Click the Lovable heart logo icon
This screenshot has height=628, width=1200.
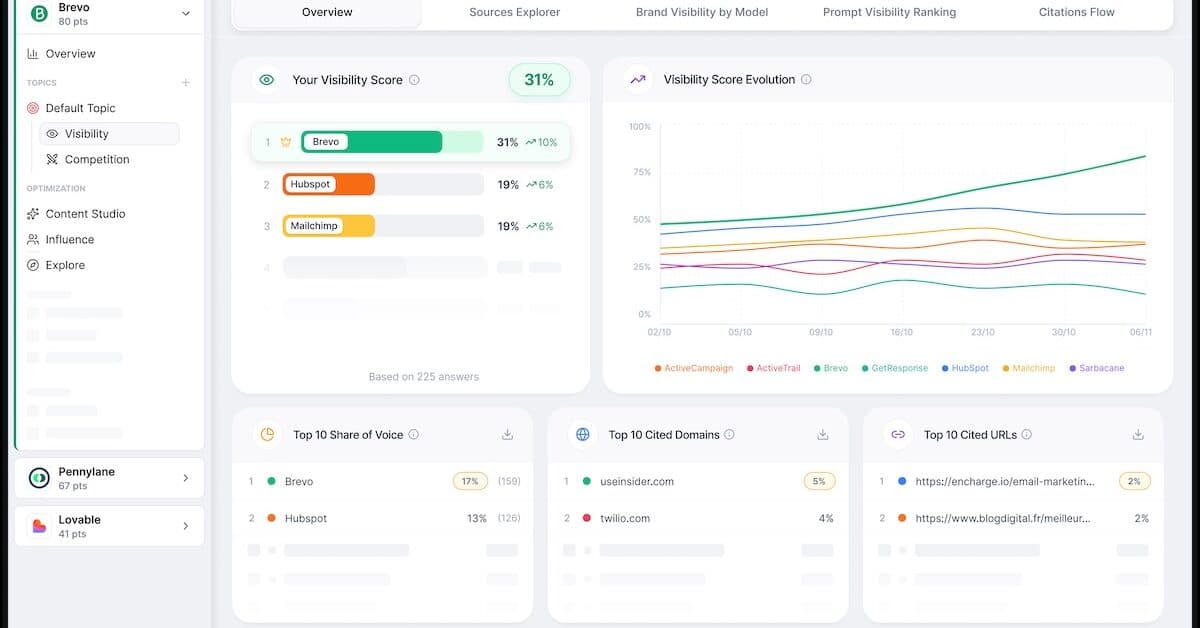point(39,526)
